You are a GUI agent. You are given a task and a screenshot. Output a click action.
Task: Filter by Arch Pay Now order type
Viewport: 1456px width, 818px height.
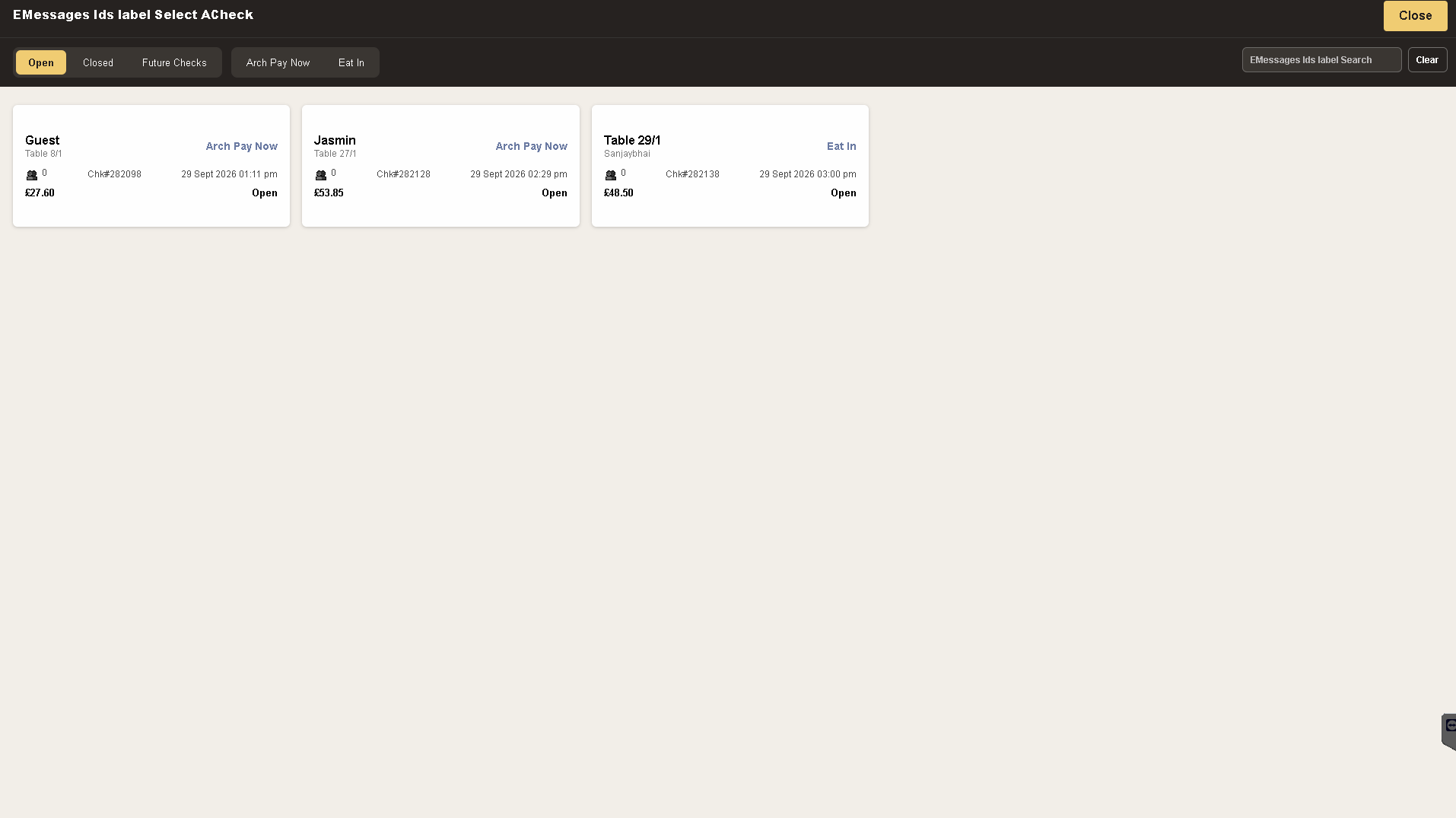click(278, 62)
